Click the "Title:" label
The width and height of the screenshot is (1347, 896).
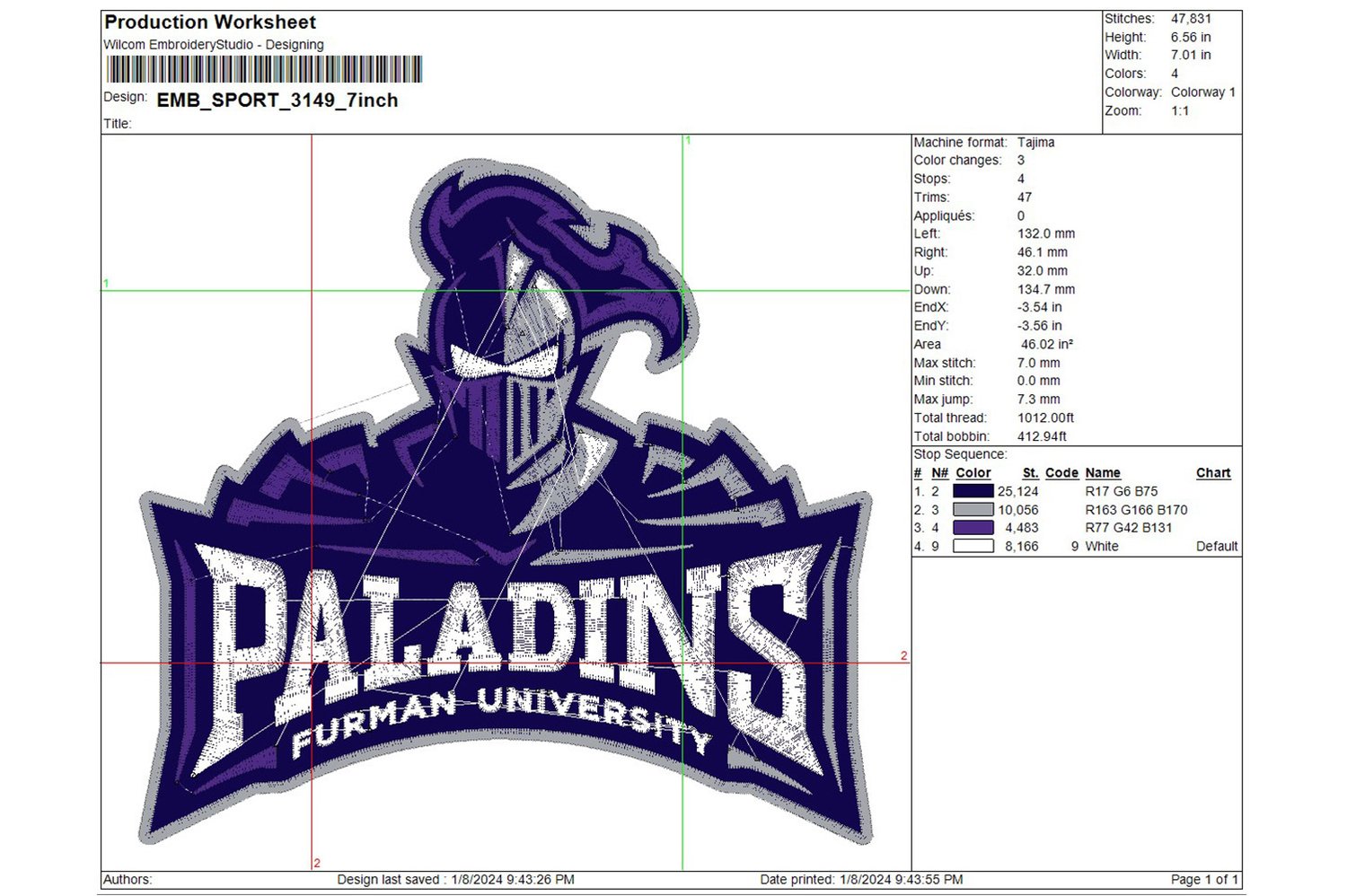(x=118, y=124)
